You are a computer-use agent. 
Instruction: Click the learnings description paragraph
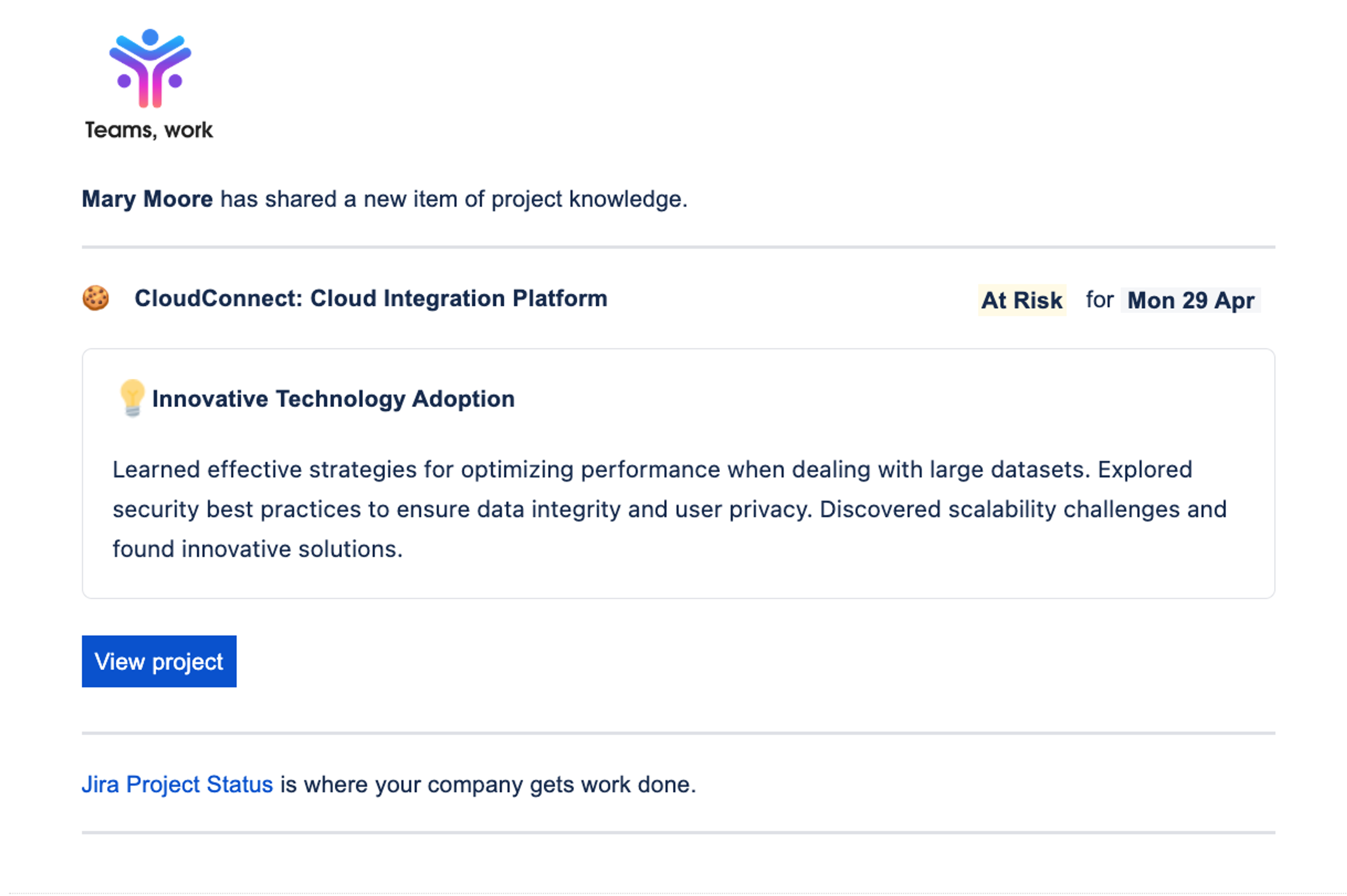(651, 470)
